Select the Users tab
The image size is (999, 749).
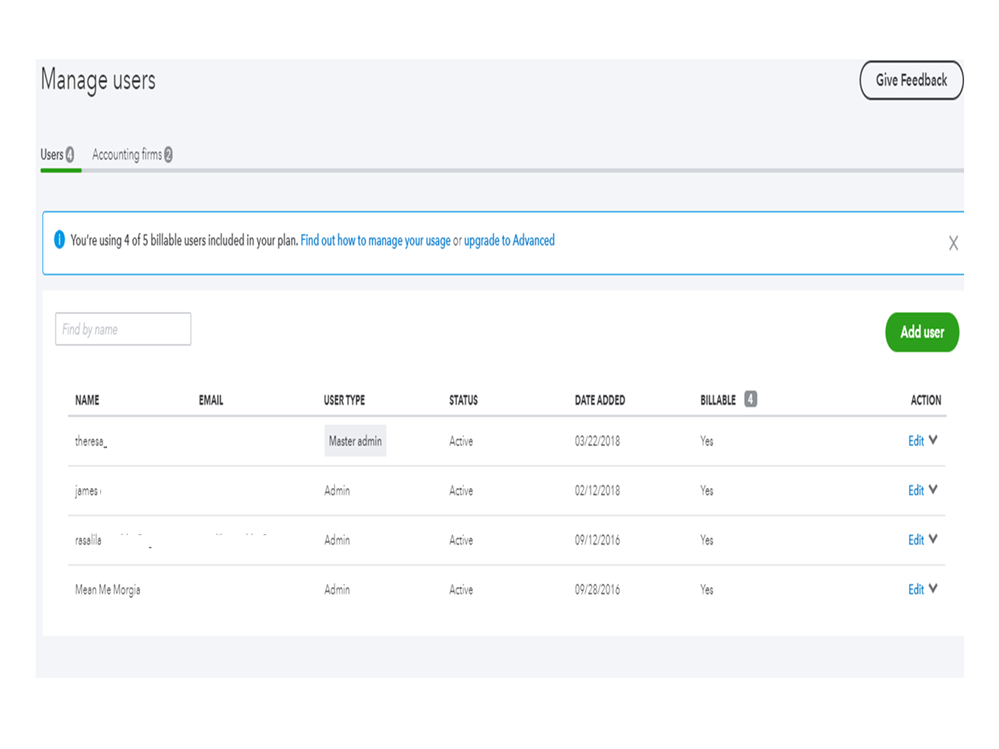point(57,155)
